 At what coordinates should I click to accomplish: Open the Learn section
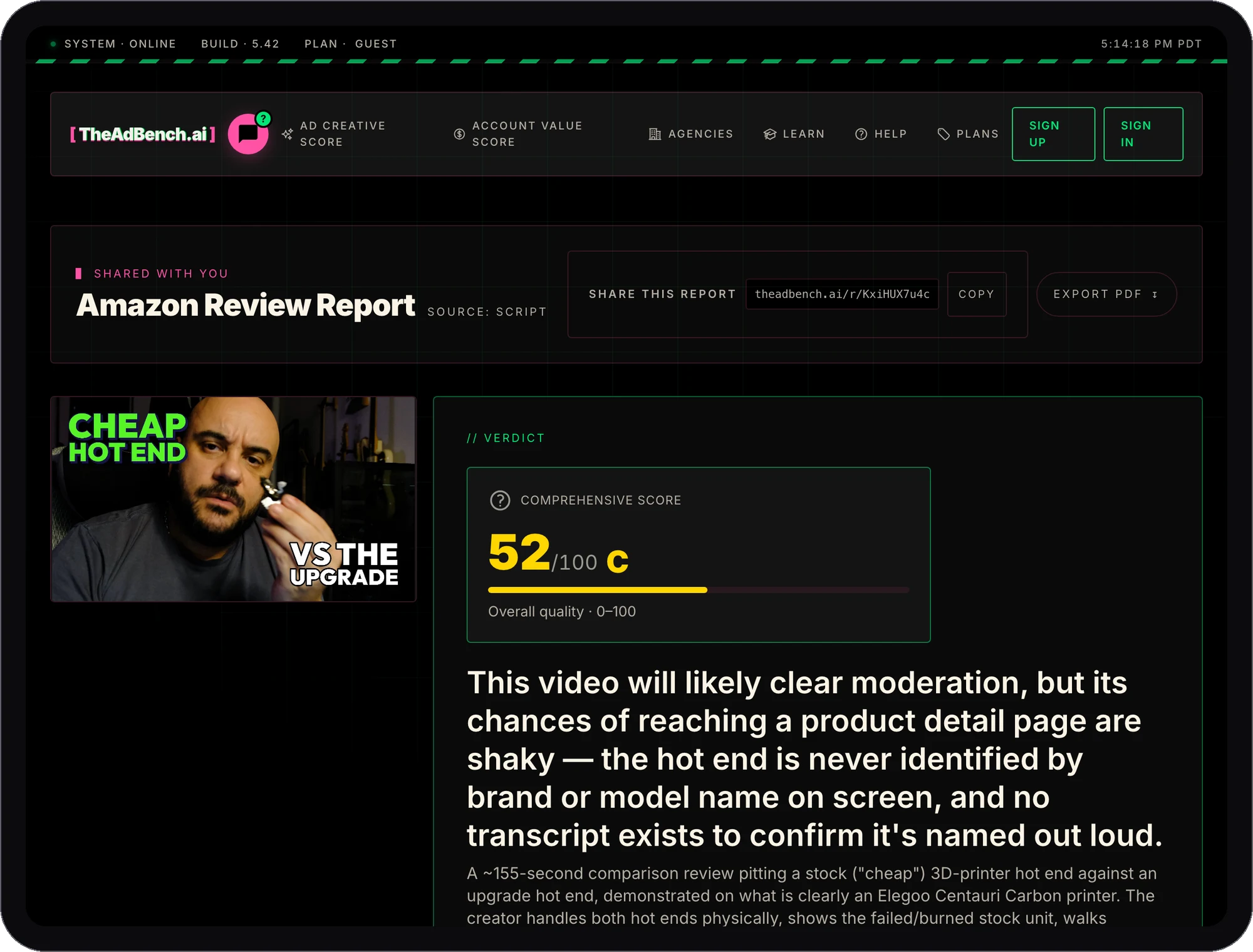(794, 134)
